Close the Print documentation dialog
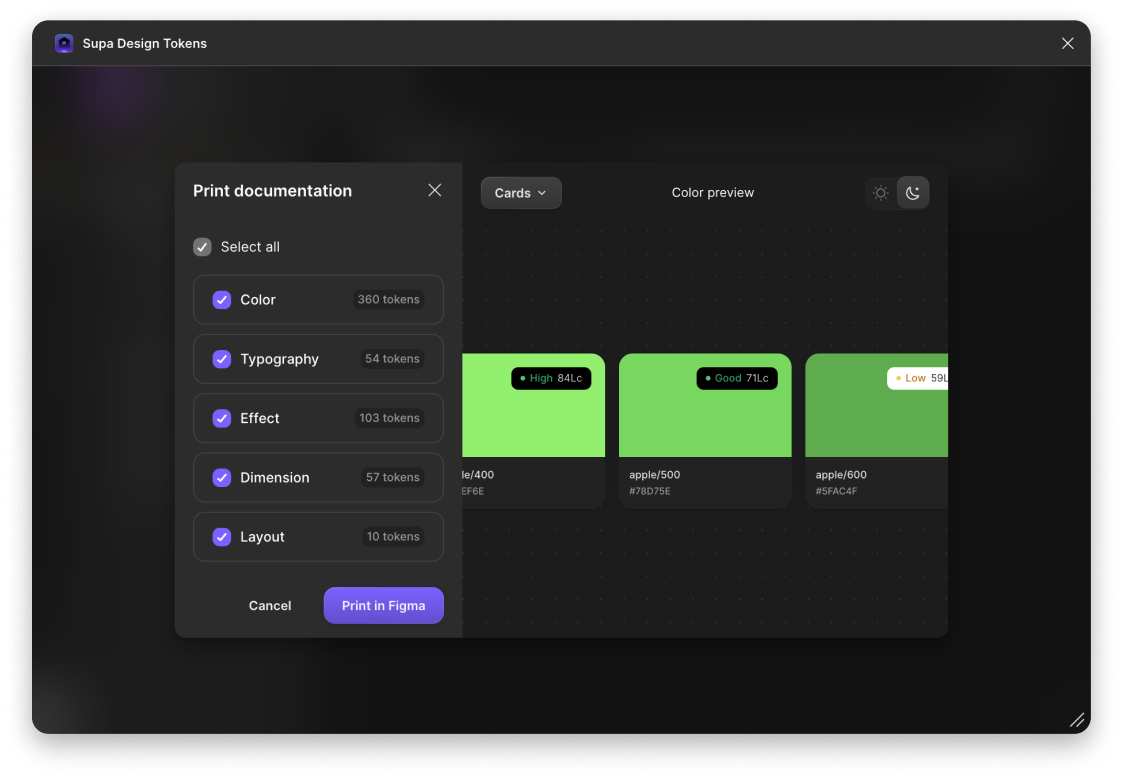 pyautogui.click(x=434, y=190)
